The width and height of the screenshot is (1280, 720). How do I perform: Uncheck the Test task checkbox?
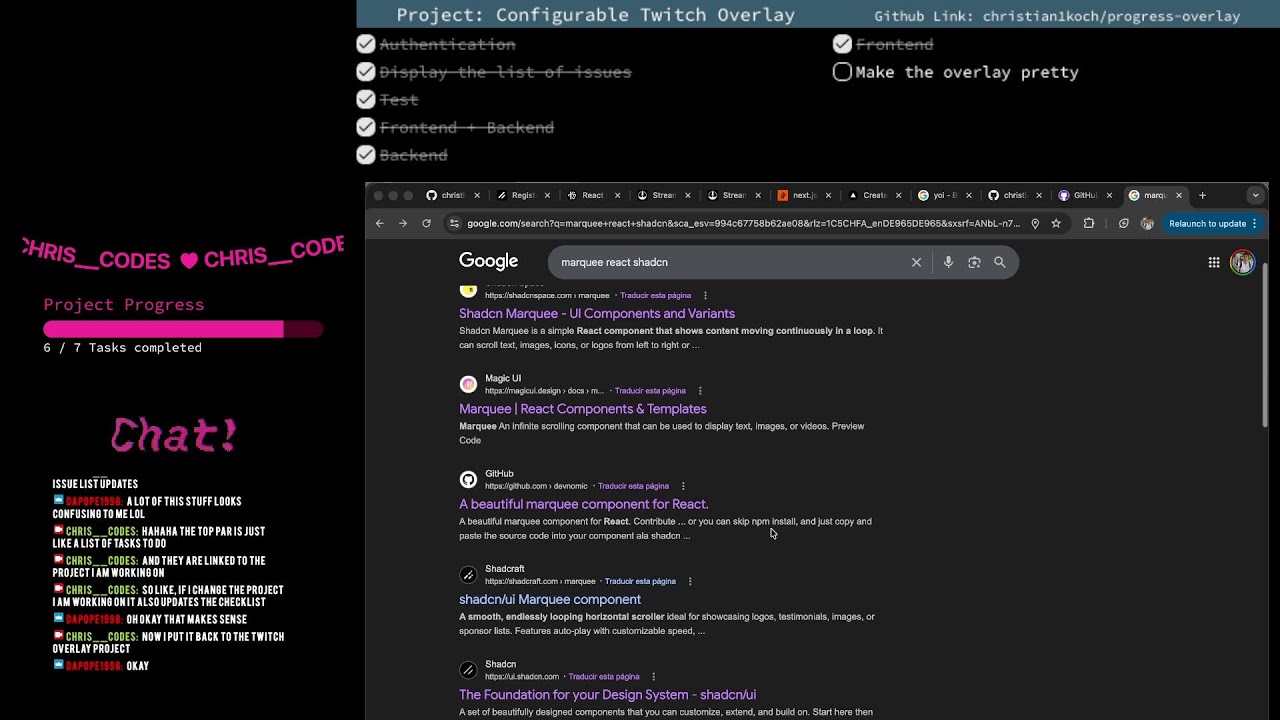tap(366, 99)
